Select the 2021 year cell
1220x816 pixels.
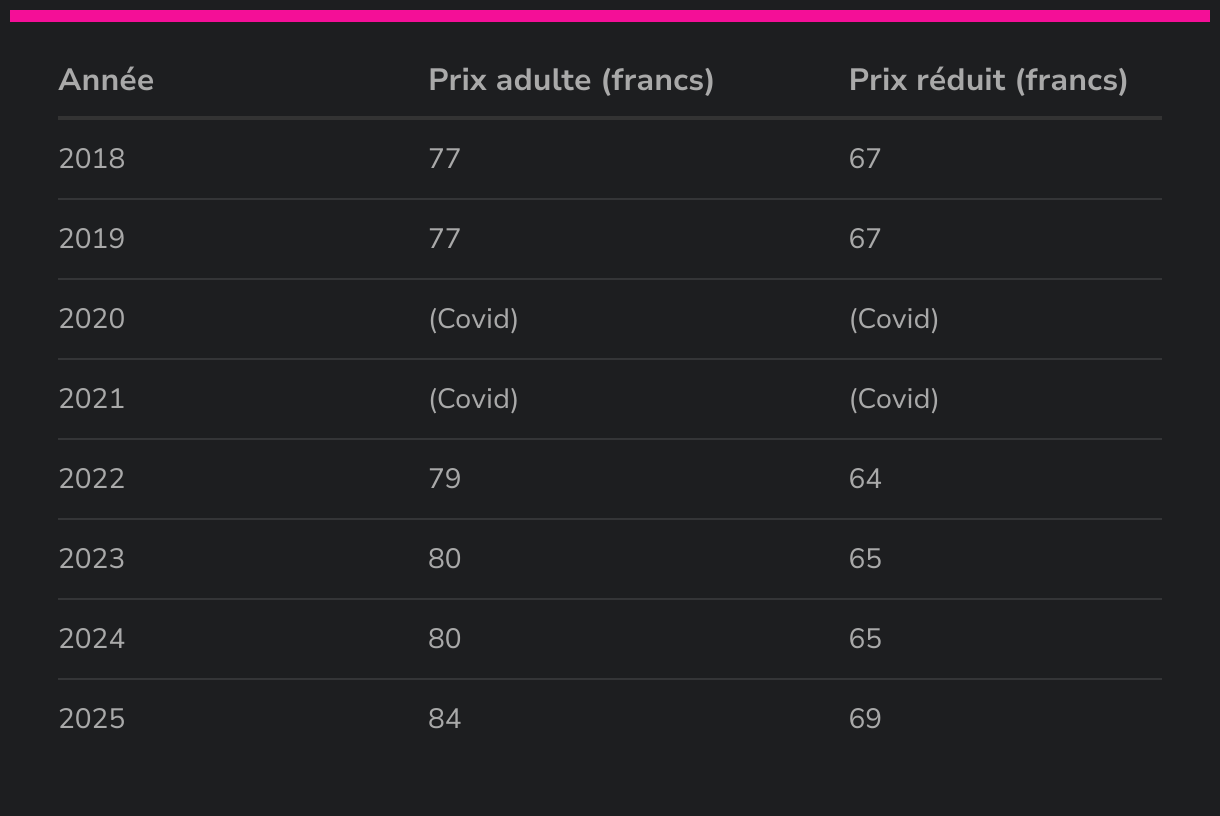pyautogui.click(x=92, y=399)
